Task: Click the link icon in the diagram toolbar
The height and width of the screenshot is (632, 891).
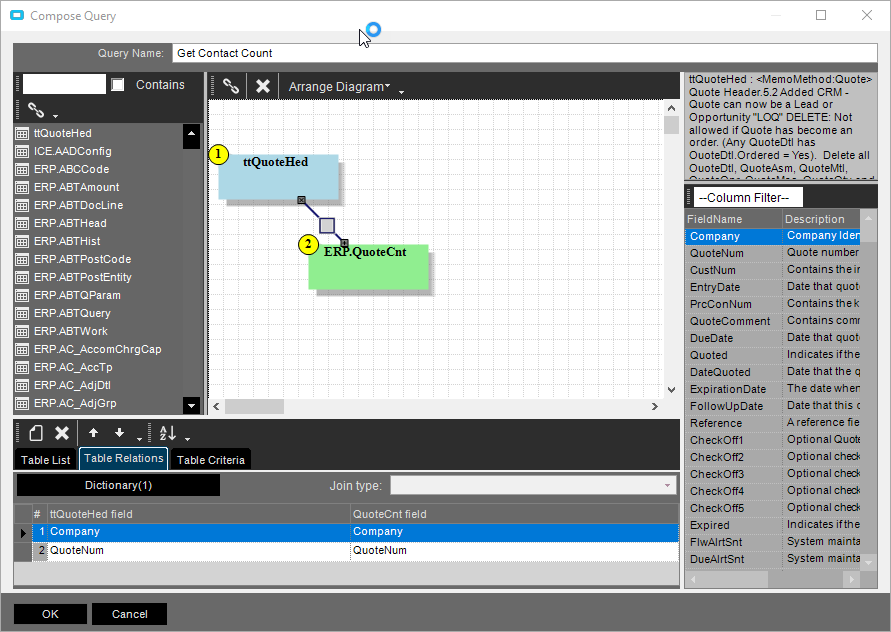Action: 231,86
